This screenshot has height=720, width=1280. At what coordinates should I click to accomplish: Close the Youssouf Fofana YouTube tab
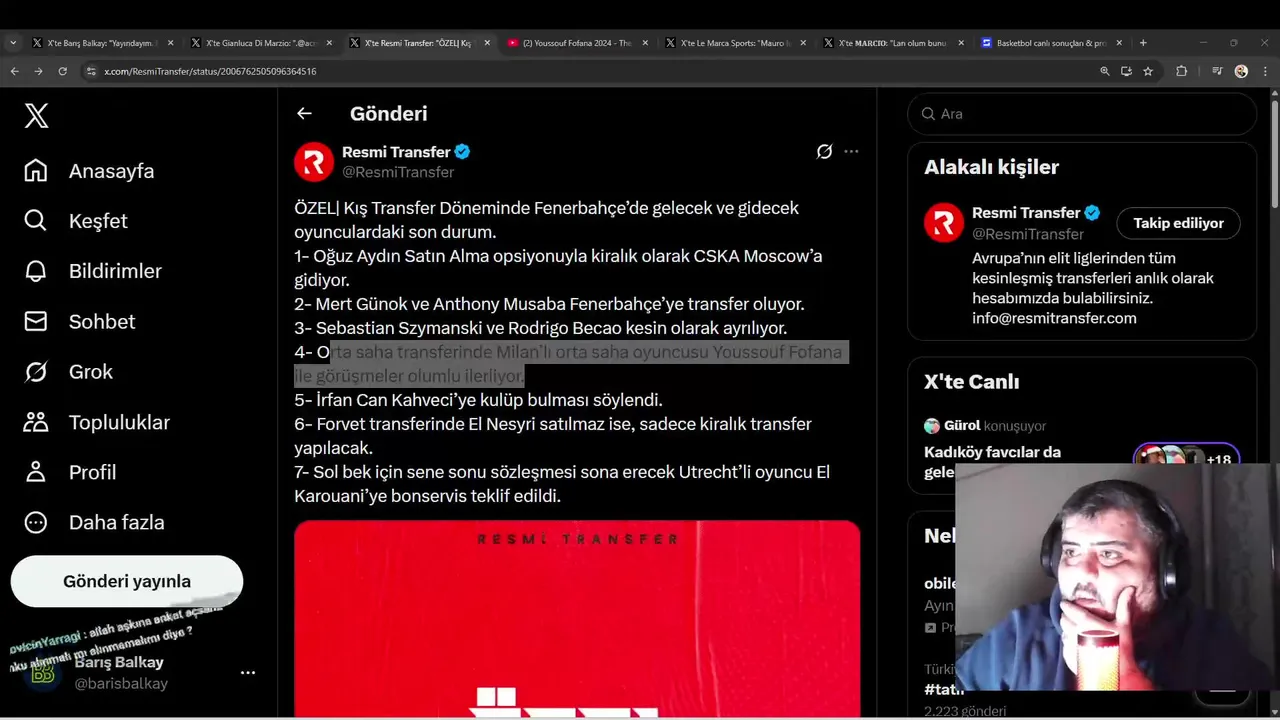point(645,43)
